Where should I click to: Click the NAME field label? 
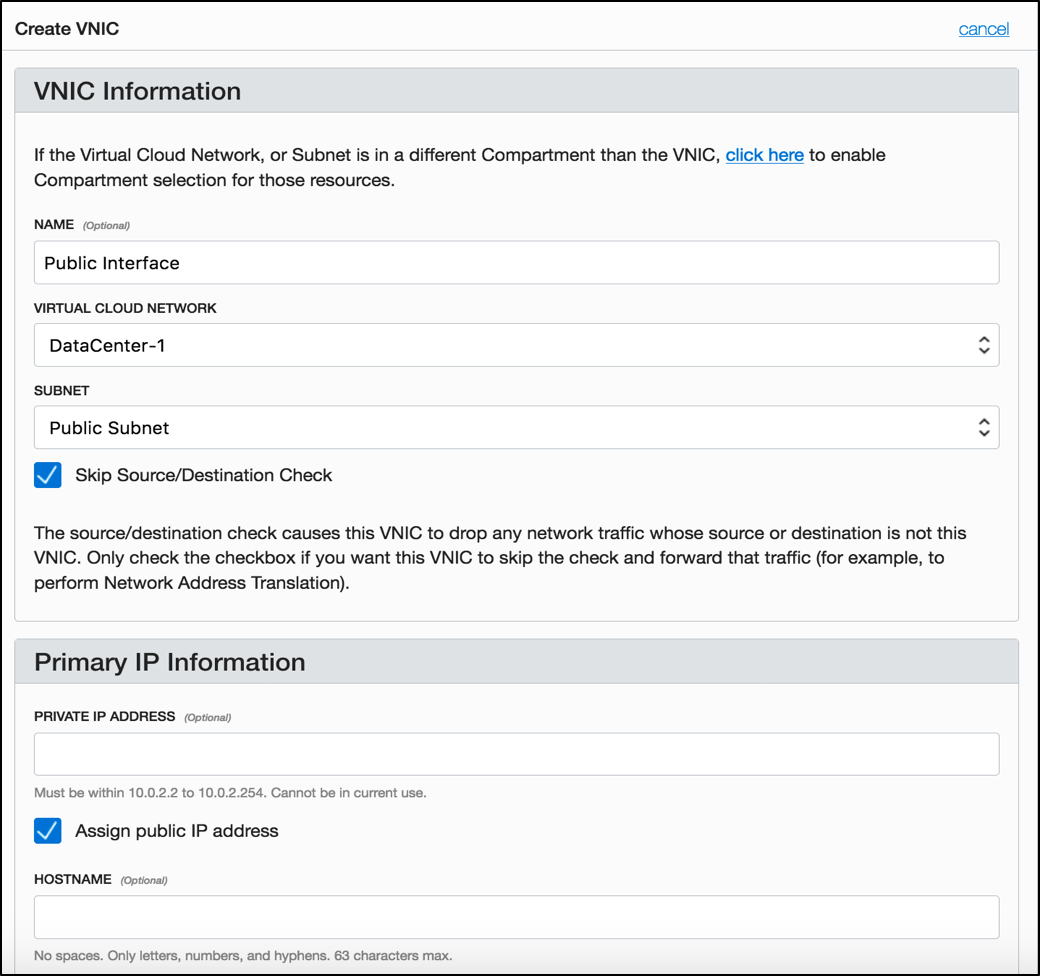(x=54, y=225)
